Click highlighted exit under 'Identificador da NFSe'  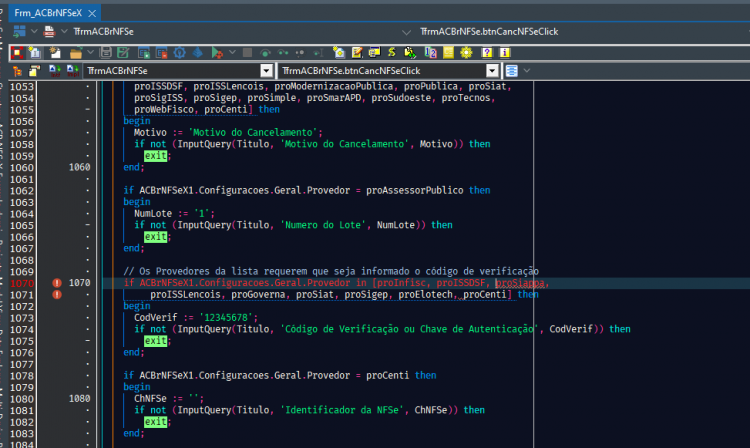155,422
